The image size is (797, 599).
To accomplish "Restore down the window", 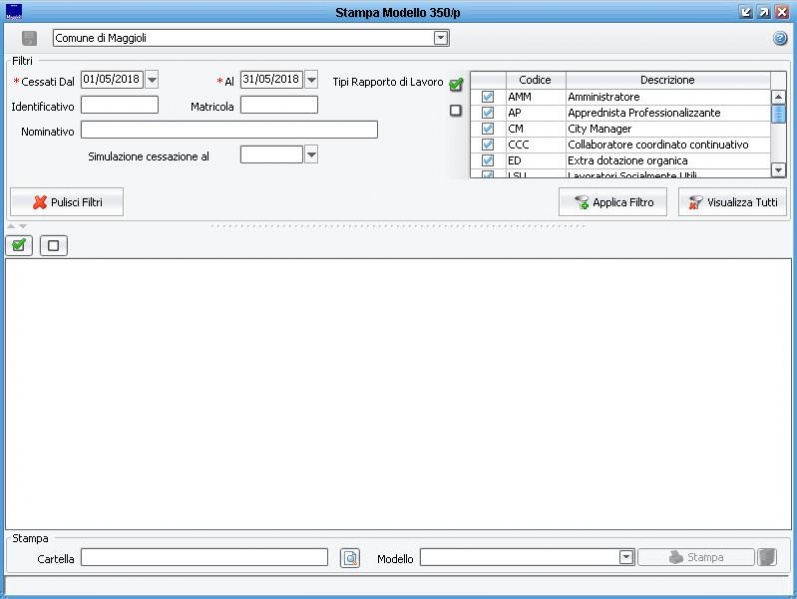I will 746,12.
